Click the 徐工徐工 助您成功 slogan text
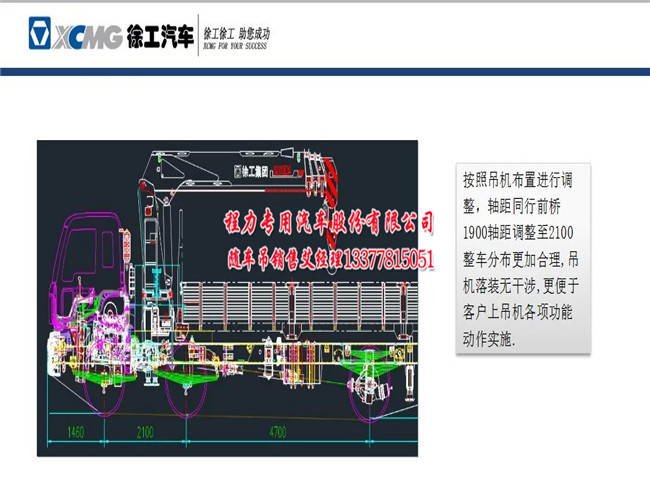 [236, 33]
